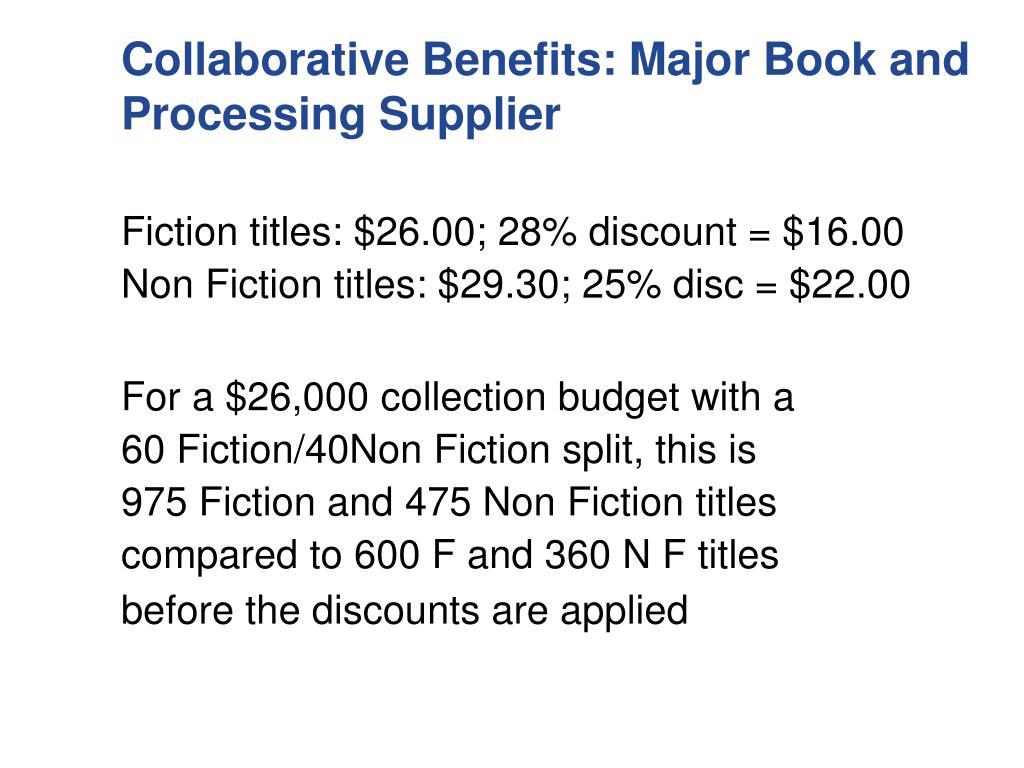Click the word 'Supplier' in heading
This screenshot has height=768, width=1024.
tap(470, 115)
